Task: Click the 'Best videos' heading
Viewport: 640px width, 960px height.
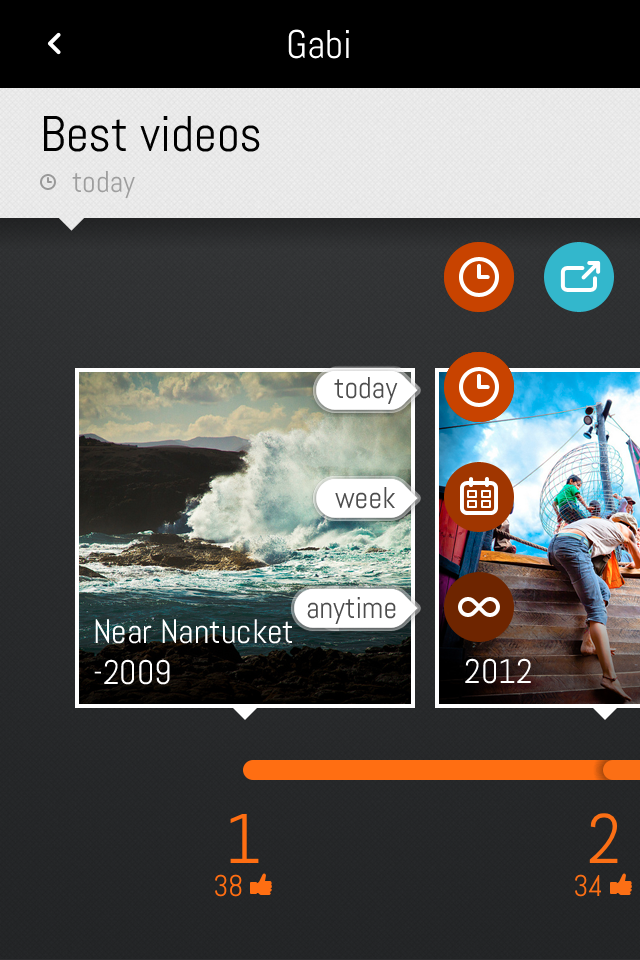Action: coord(151,135)
